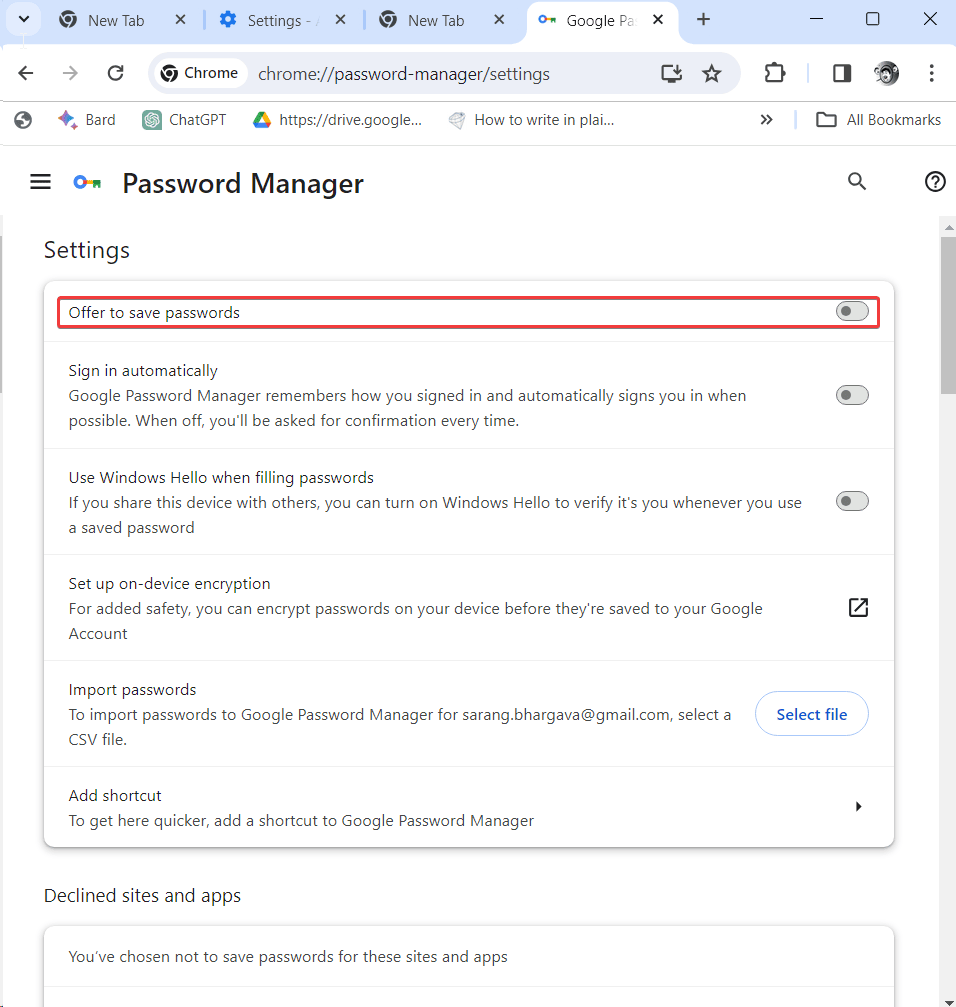The width and height of the screenshot is (956, 1007).
Task: Open the Password Manager hamburger menu
Action: pyautogui.click(x=40, y=181)
